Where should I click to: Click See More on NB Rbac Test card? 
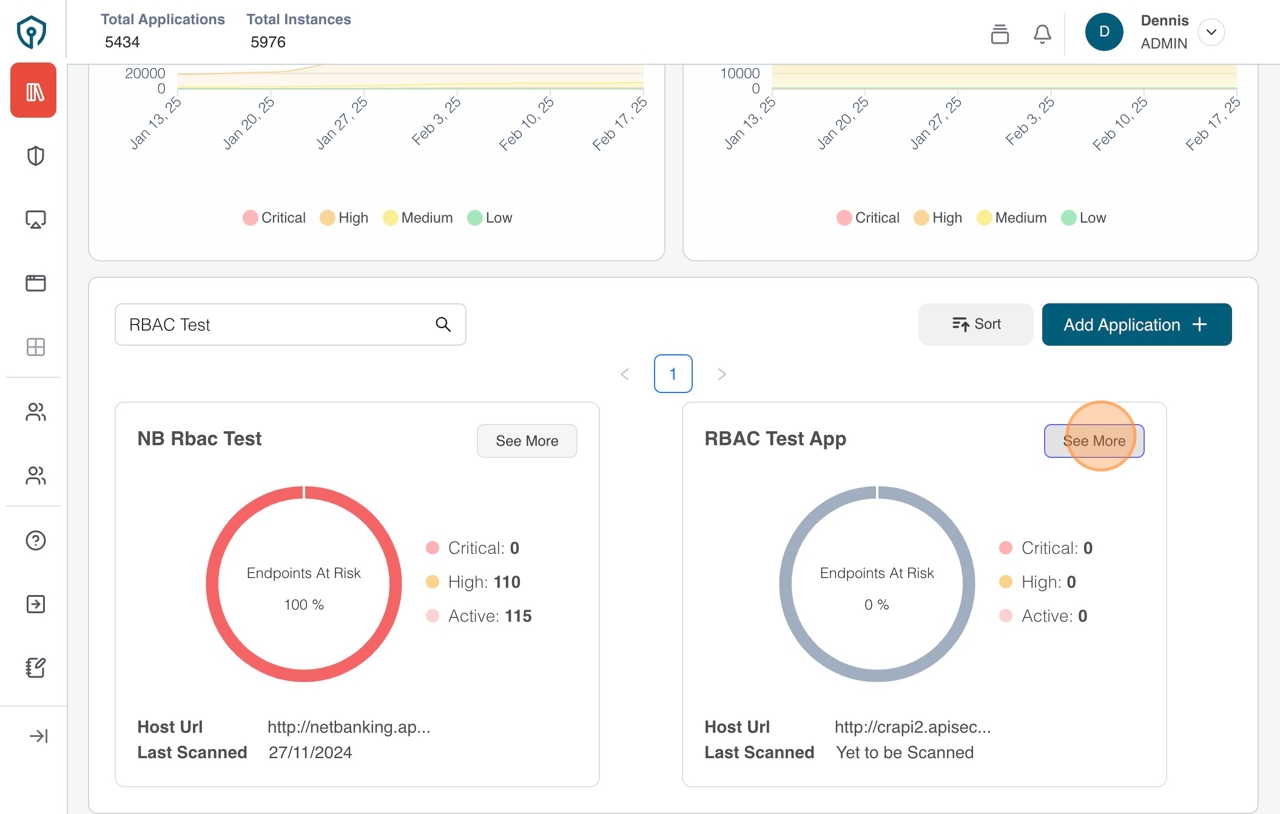point(527,441)
